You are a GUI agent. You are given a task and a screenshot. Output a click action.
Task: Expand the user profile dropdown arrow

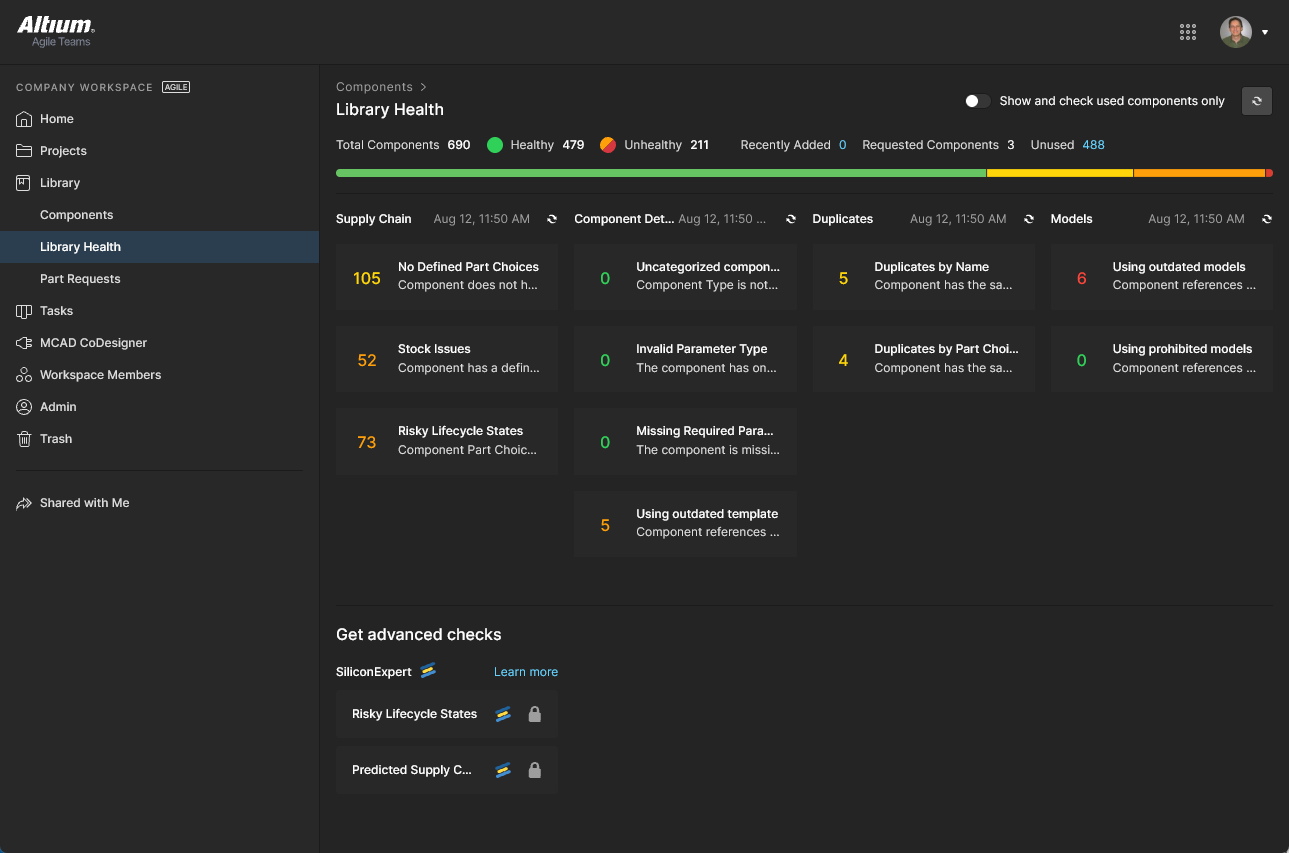1265,32
